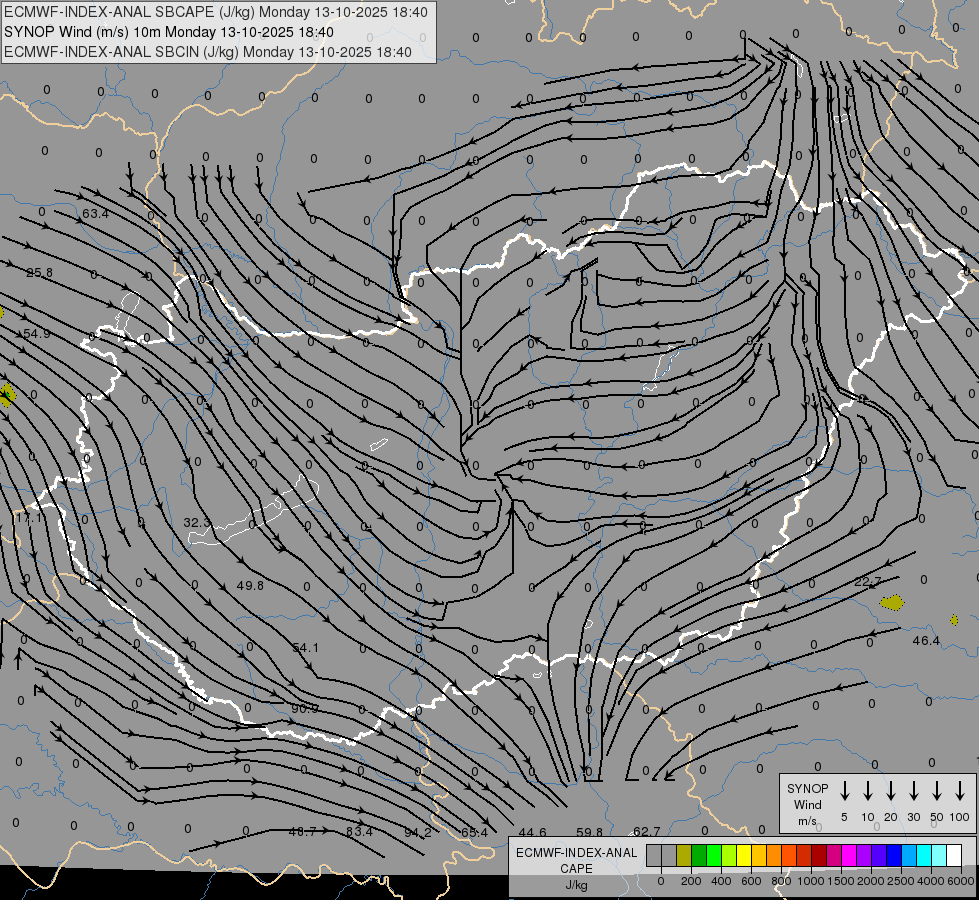Click the SYNOP Wind 10m title line
The width and height of the screenshot is (979, 900).
point(169,32)
